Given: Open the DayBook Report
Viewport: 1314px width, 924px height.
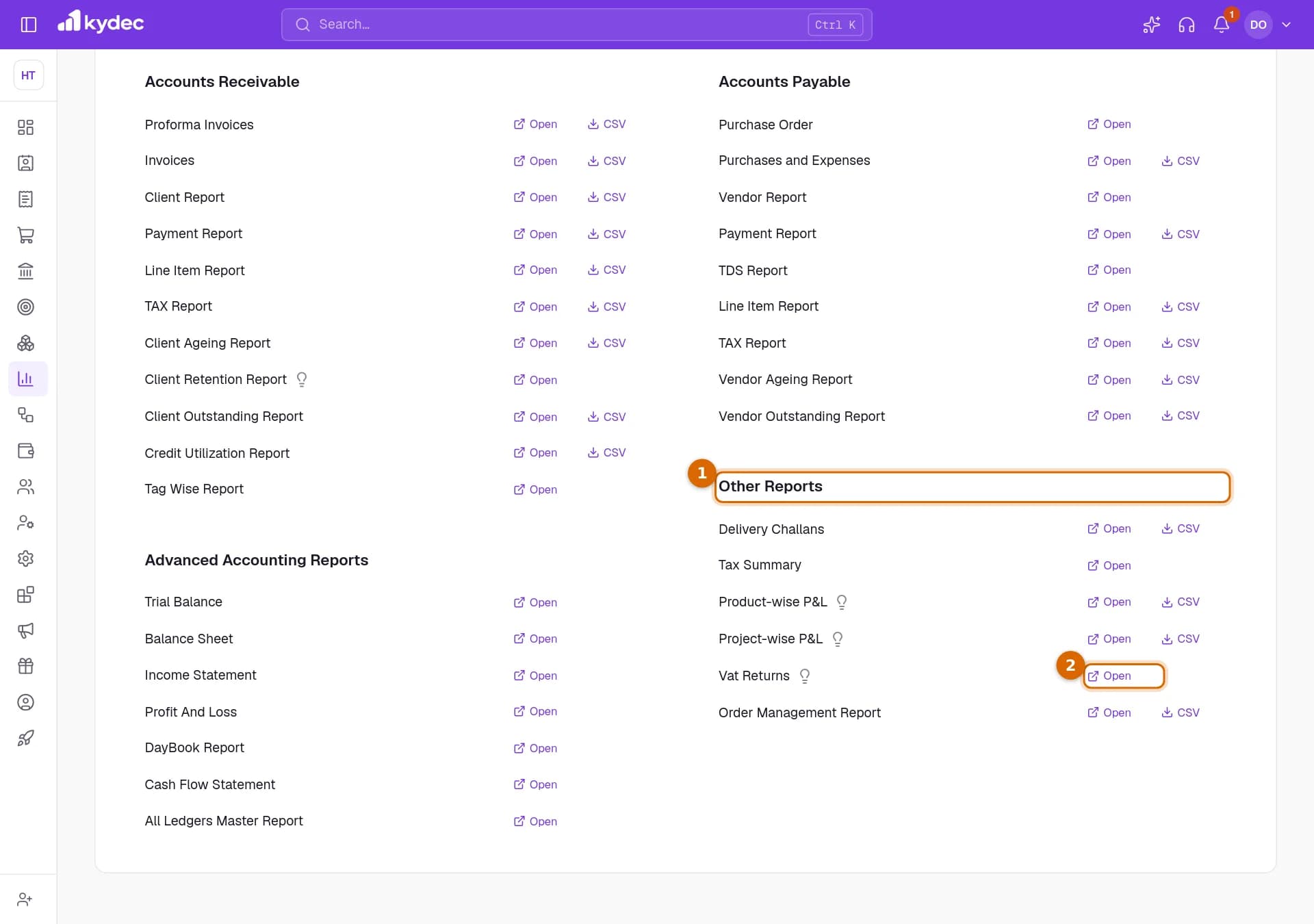Looking at the screenshot, I should pos(535,748).
